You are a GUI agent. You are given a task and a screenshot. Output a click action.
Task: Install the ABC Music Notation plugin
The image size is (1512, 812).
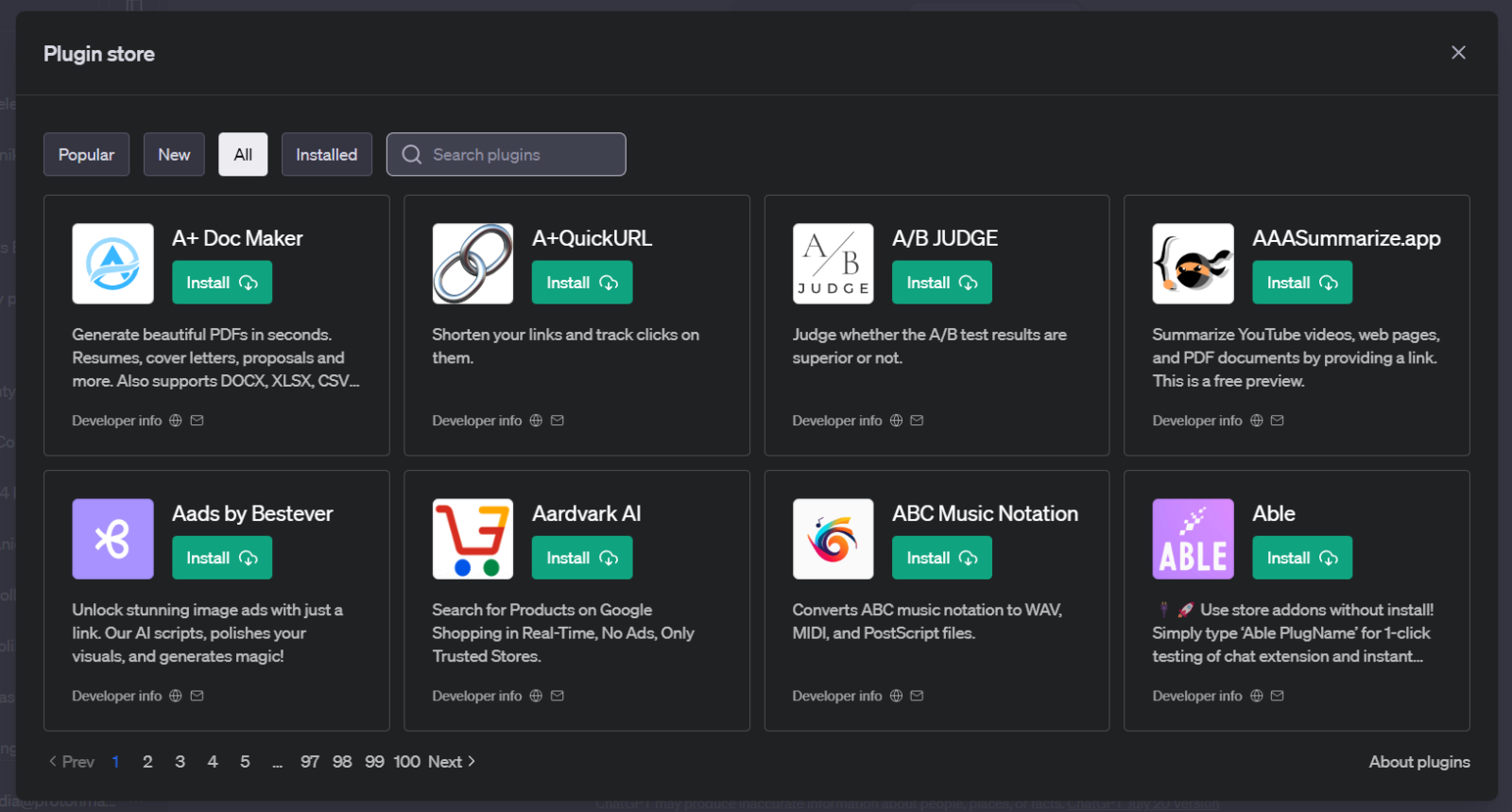coord(941,558)
